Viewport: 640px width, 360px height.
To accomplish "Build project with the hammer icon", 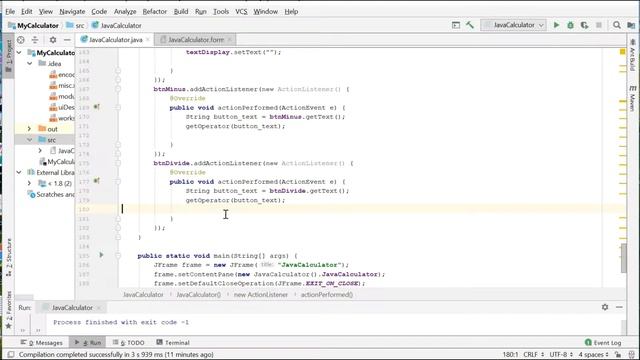I will [470, 25].
